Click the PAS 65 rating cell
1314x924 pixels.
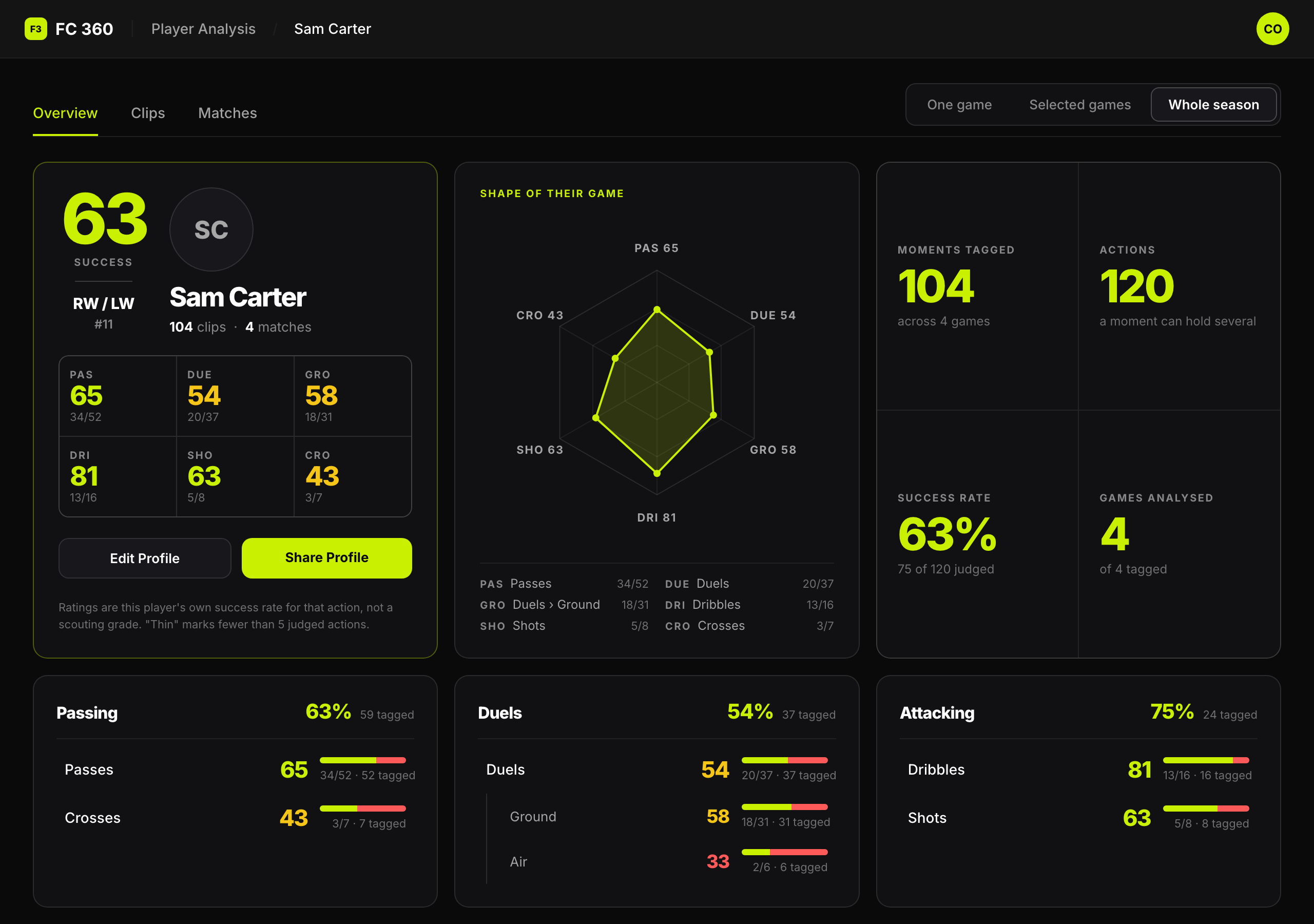click(x=118, y=396)
